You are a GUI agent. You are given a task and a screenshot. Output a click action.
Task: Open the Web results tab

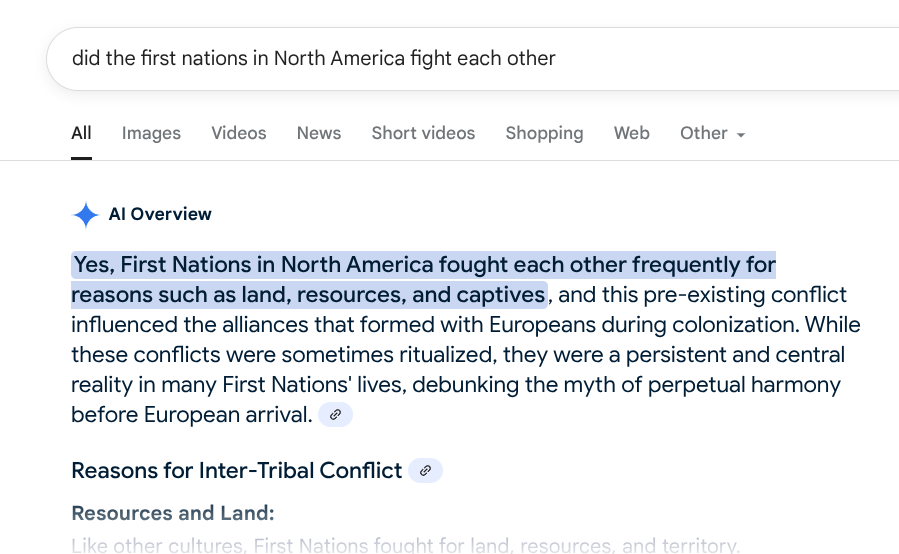pos(631,133)
